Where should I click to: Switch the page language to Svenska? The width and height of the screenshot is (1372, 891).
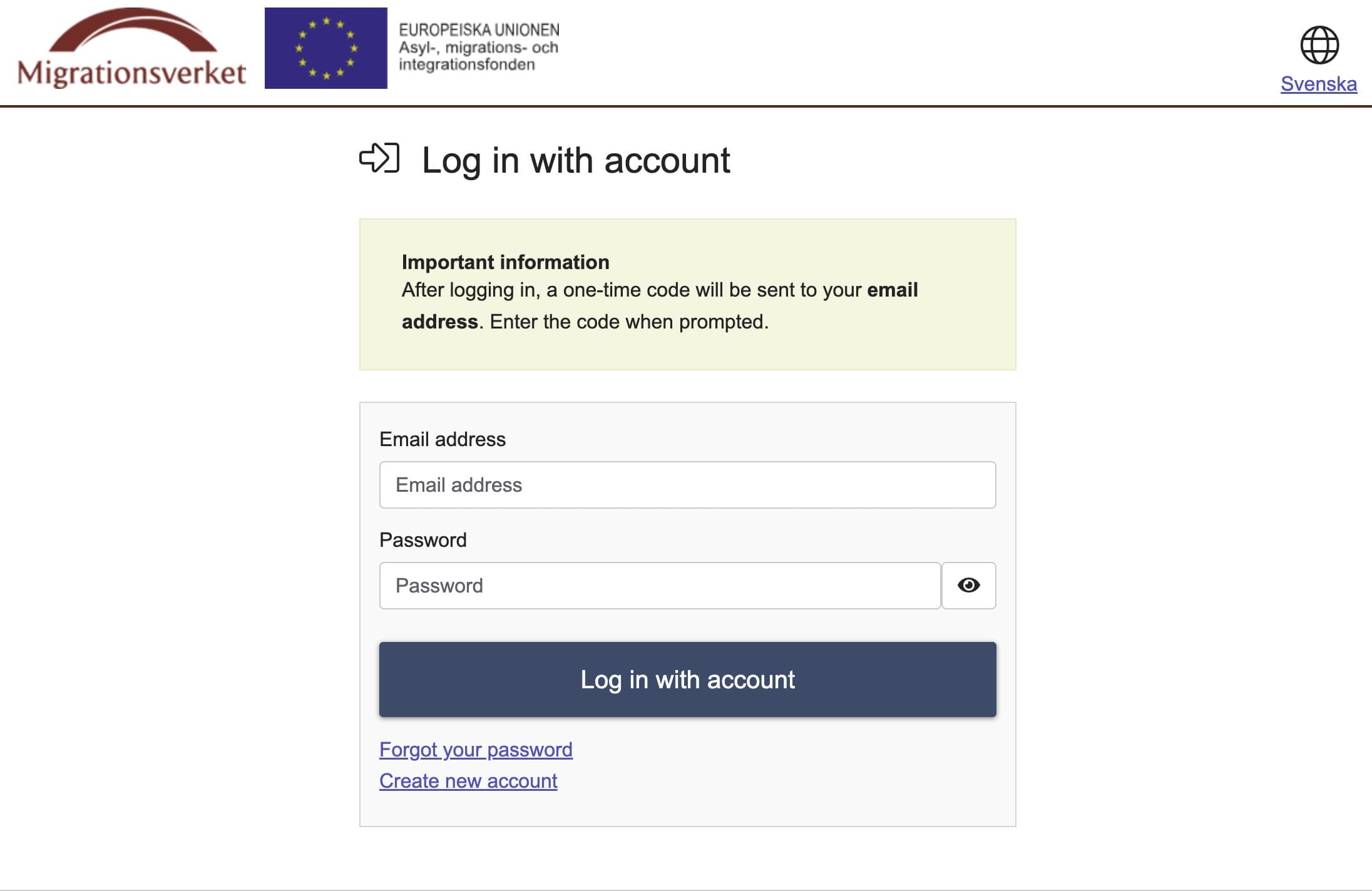click(1319, 83)
